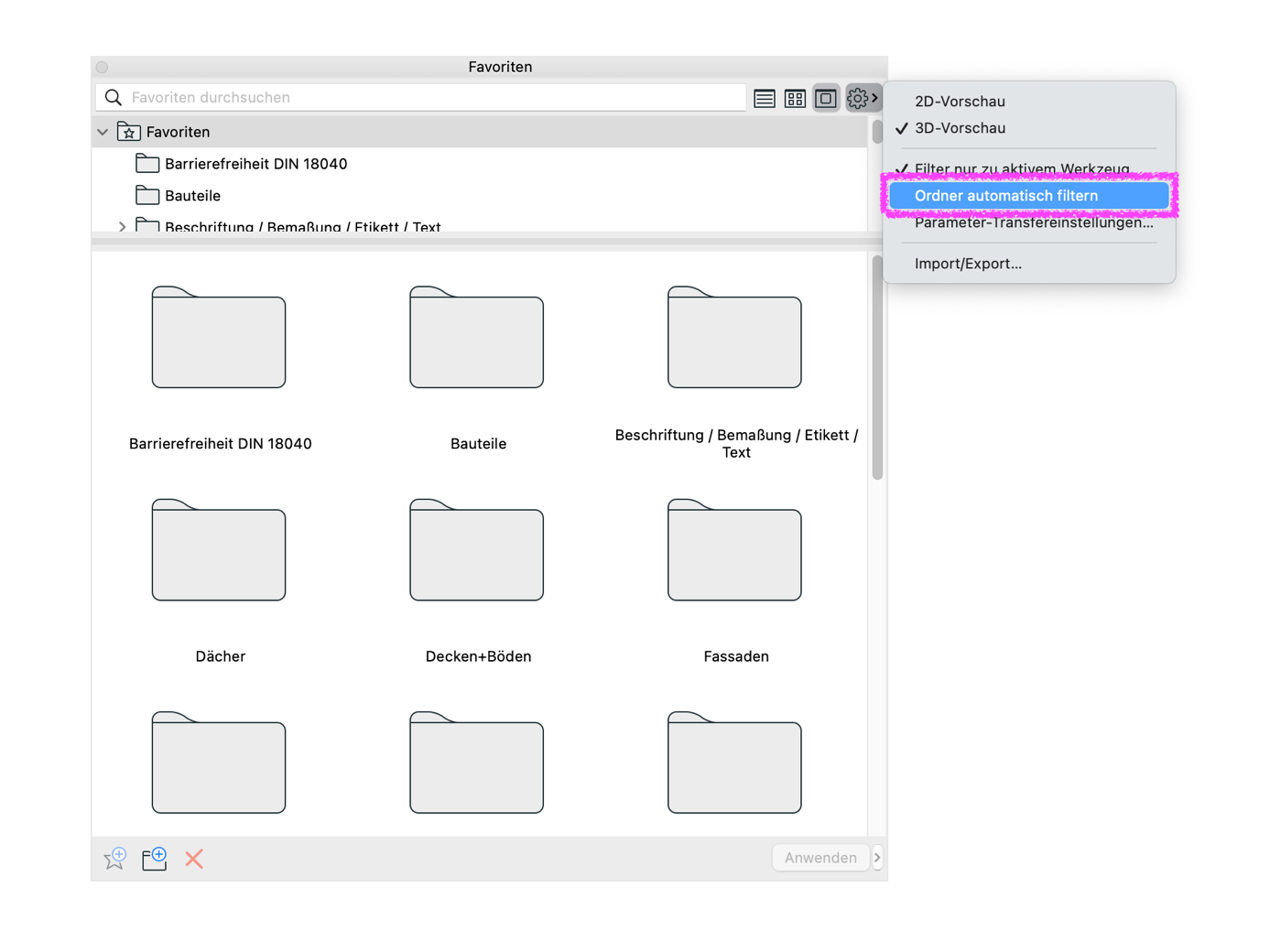Switch to small thumbnail grid view
The height and width of the screenshot is (952, 1270).
tap(795, 98)
